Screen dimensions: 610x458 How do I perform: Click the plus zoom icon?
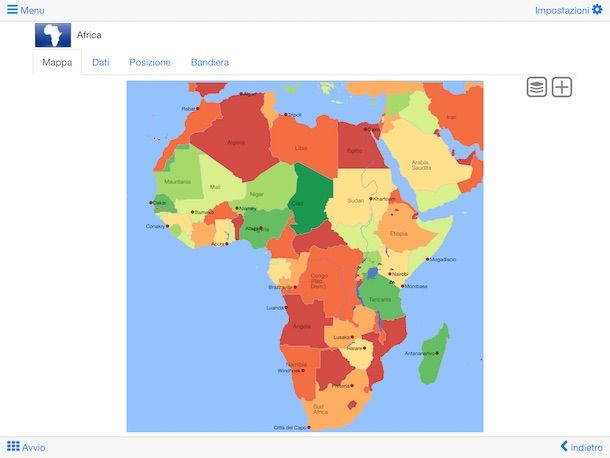point(562,87)
